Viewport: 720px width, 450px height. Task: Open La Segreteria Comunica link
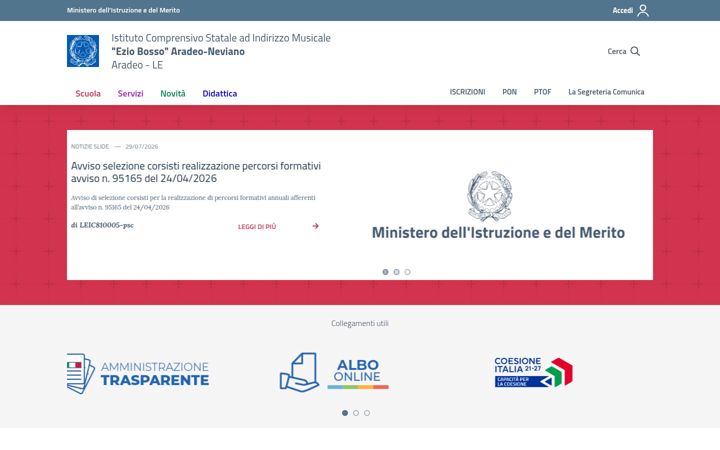click(606, 92)
